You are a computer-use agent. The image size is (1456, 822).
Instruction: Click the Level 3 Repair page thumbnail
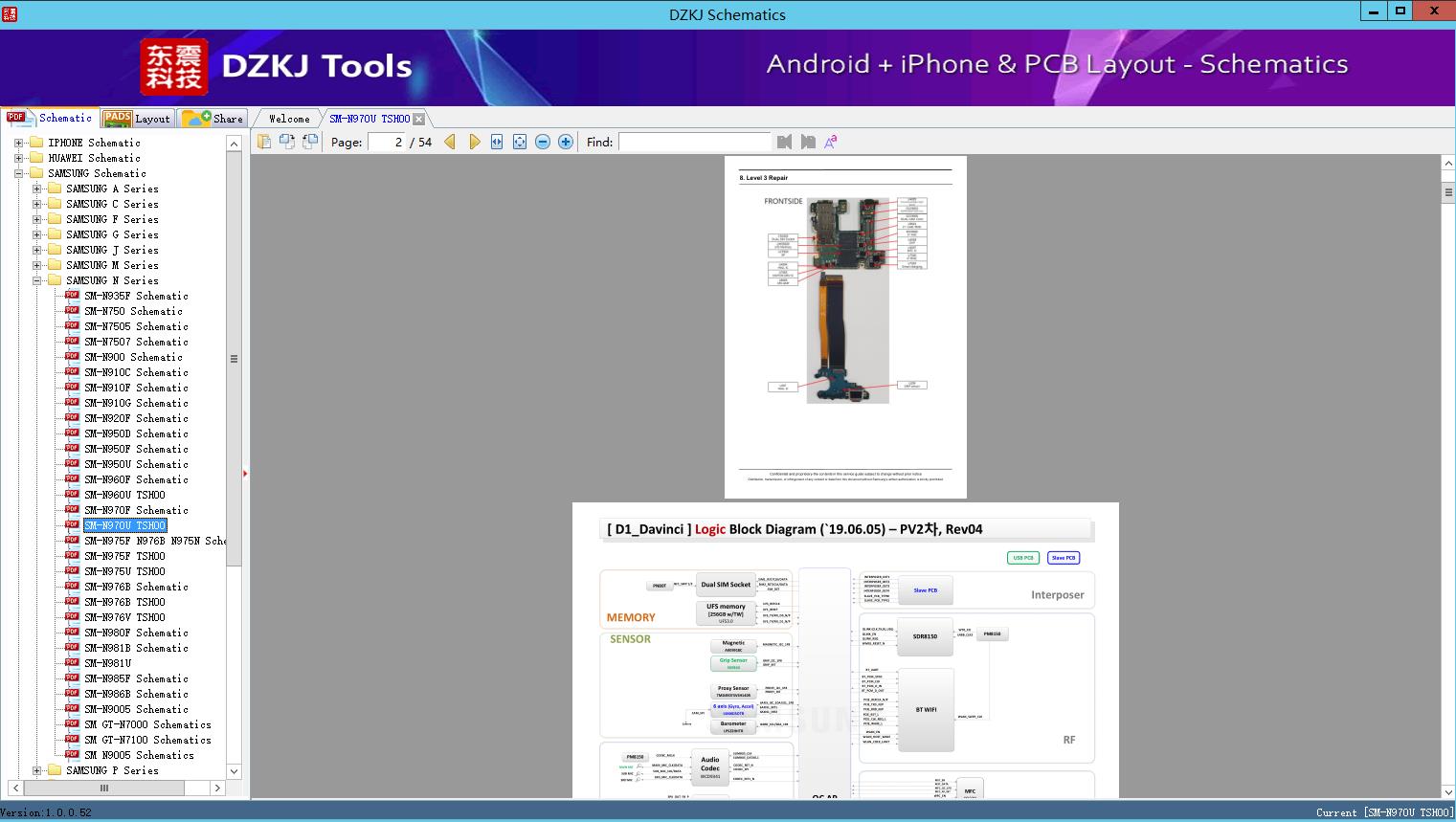845,326
